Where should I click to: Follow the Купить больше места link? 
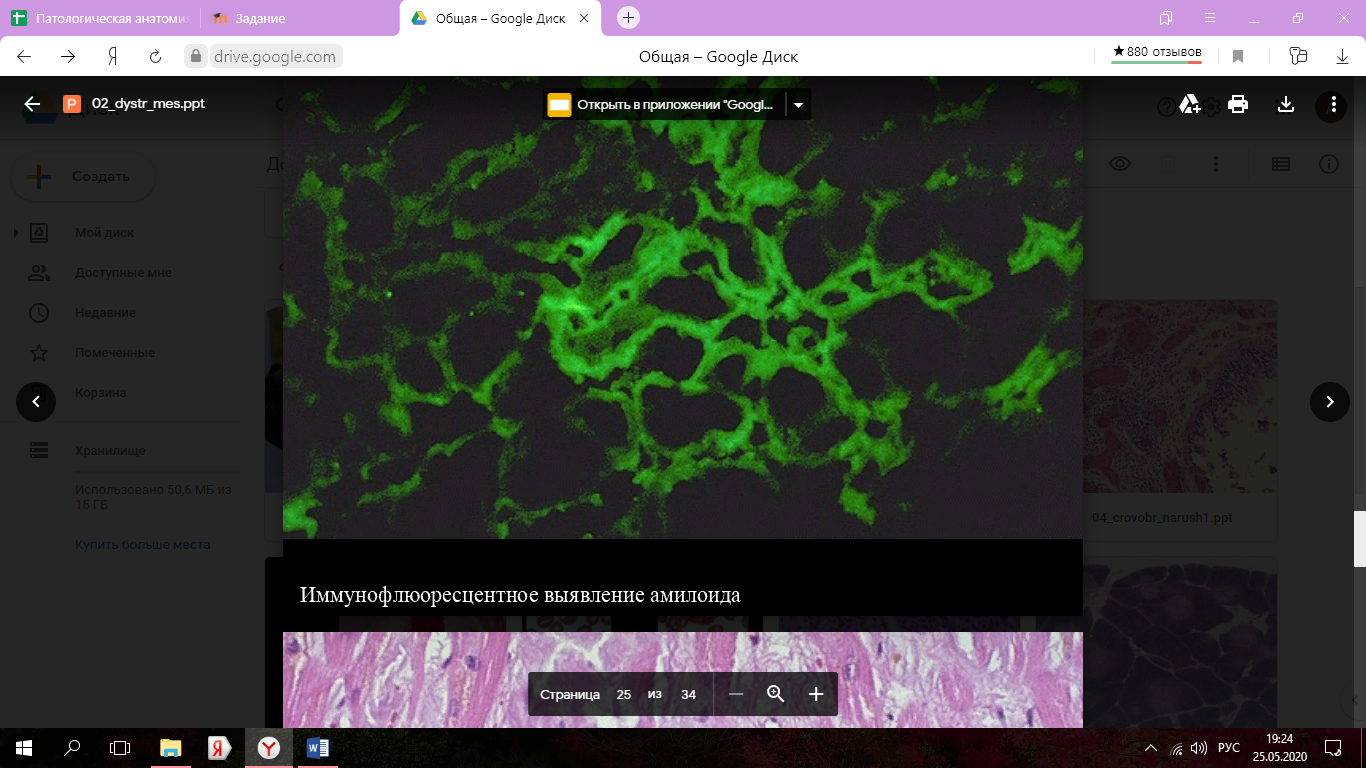coord(143,545)
